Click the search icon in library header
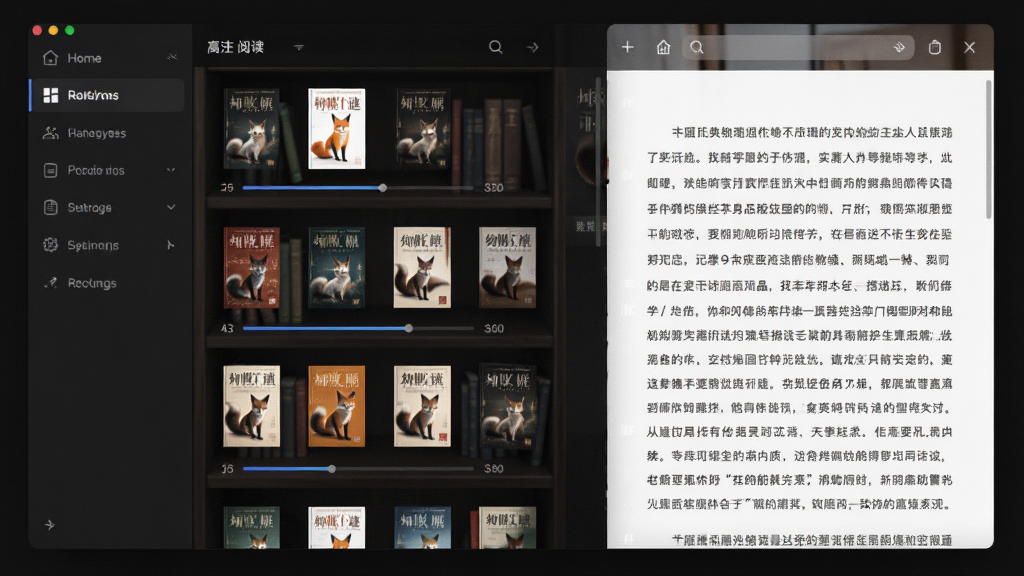The height and width of the screenshot is (576, 1024). (x=496, y=47)
